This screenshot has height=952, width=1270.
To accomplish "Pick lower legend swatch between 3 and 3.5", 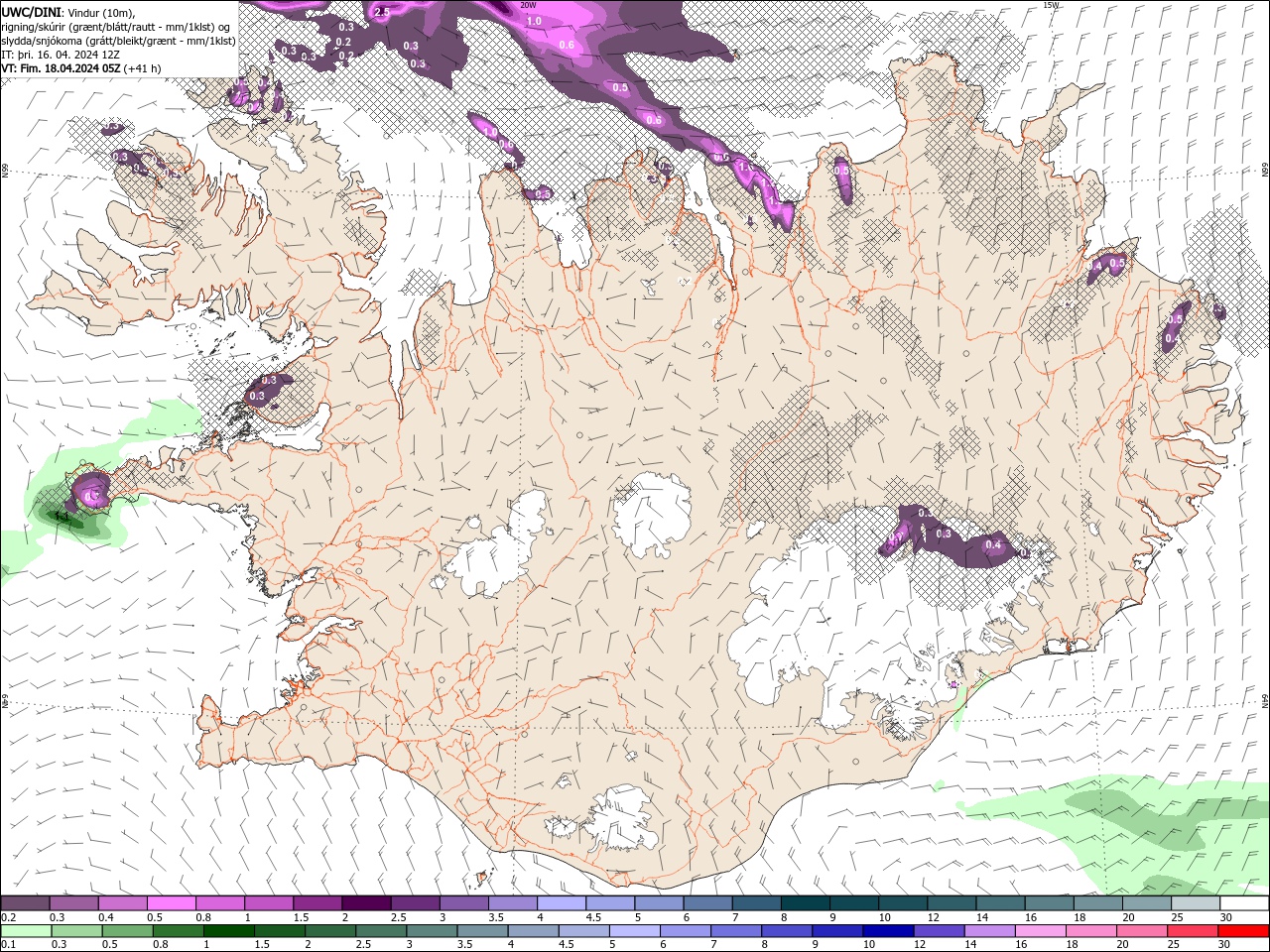I will pos(433,931).
